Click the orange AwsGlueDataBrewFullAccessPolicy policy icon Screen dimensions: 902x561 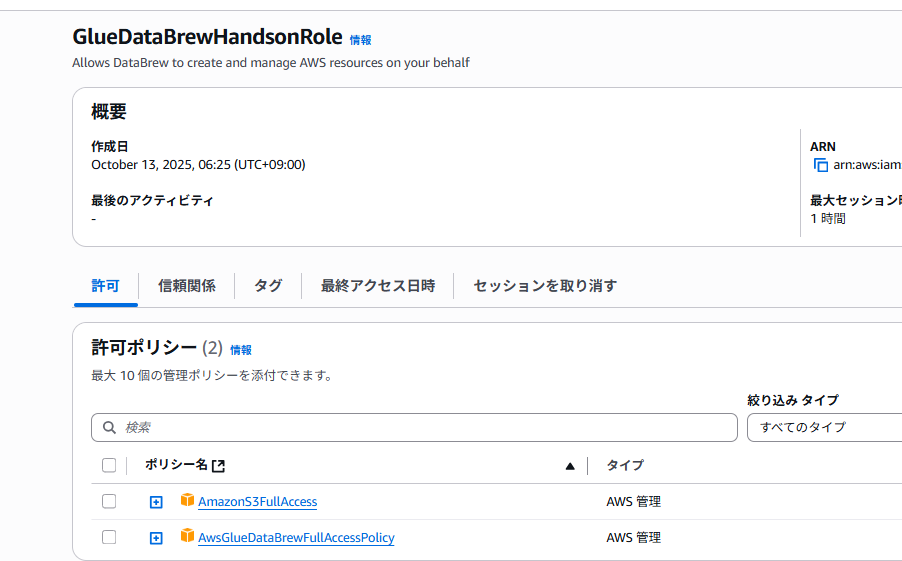pyautogui.click(x=187, y=536)
